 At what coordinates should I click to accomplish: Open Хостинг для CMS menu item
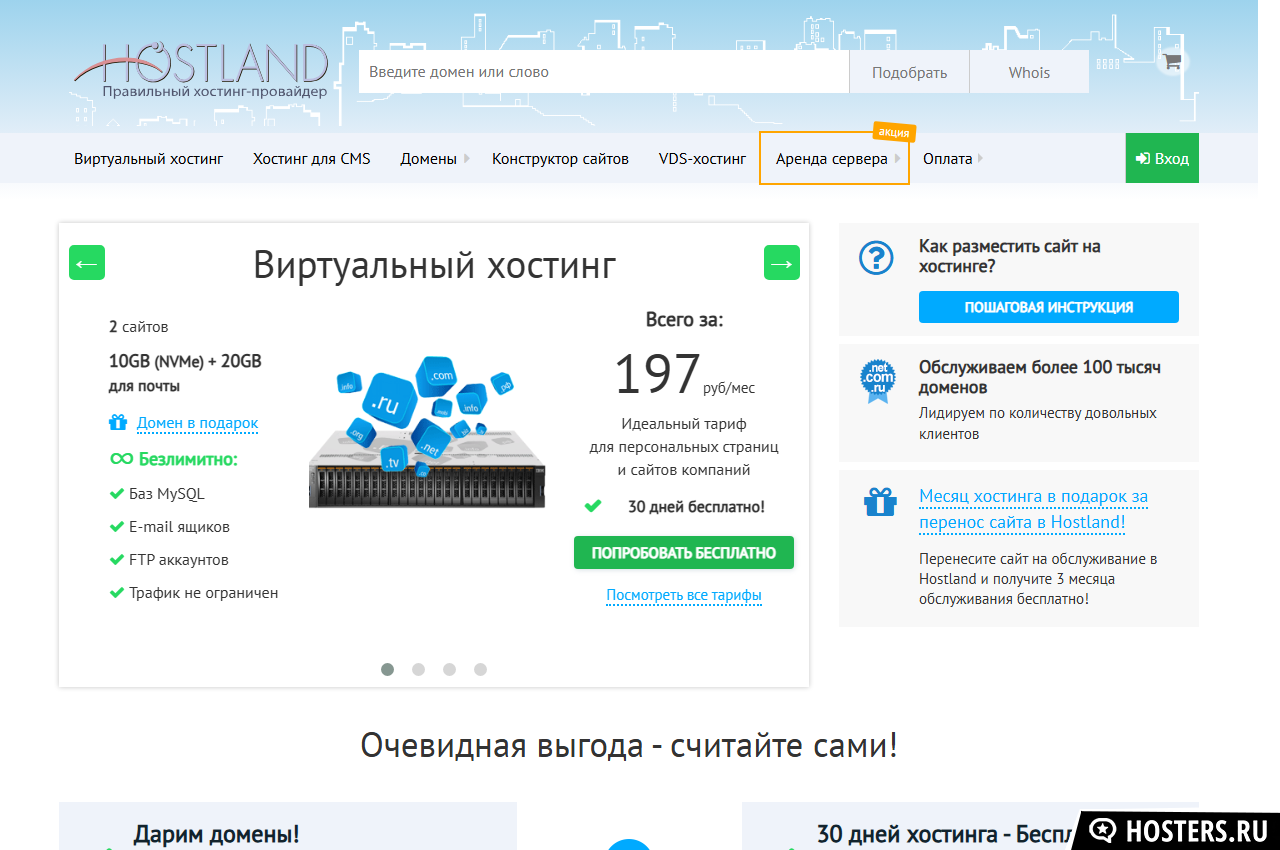pos(312,158)
